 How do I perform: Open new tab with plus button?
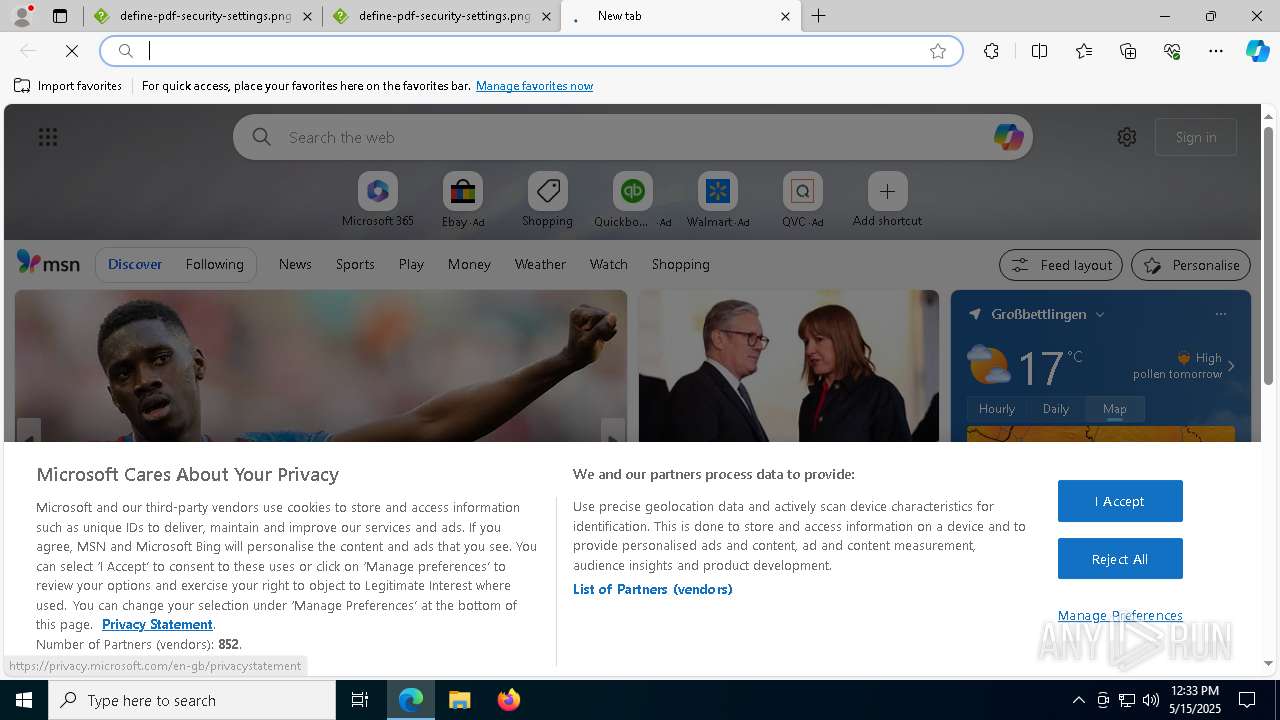818,16
